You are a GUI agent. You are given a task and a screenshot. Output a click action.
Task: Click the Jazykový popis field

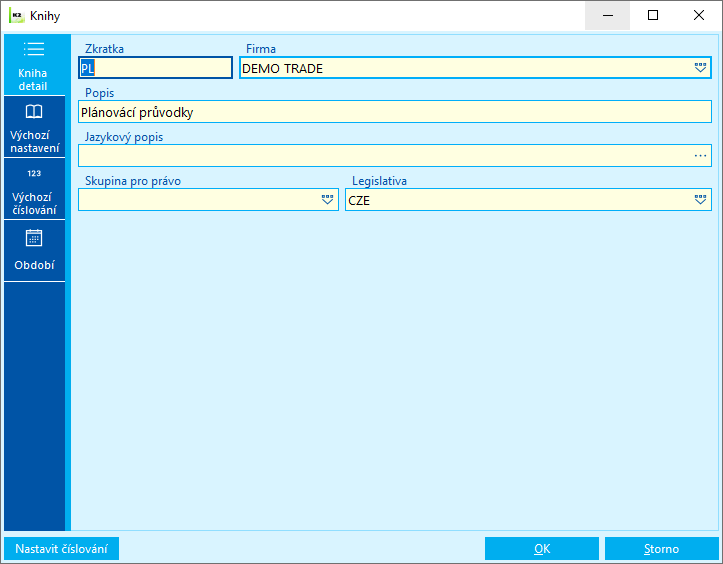tap(395, 156)
